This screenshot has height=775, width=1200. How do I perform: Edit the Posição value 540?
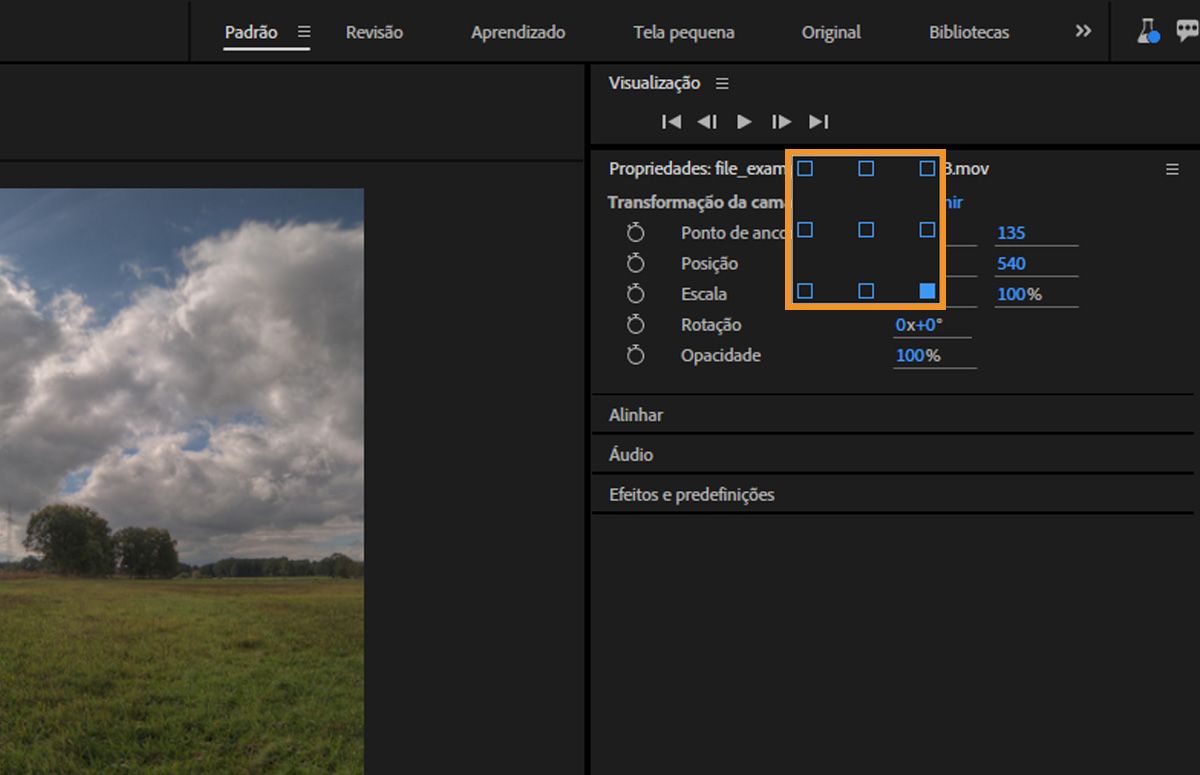(x=1011, y=264)
